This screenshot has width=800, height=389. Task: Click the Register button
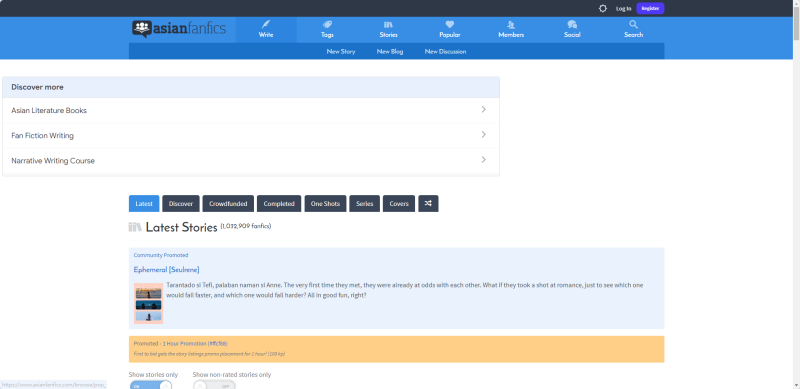650,9
